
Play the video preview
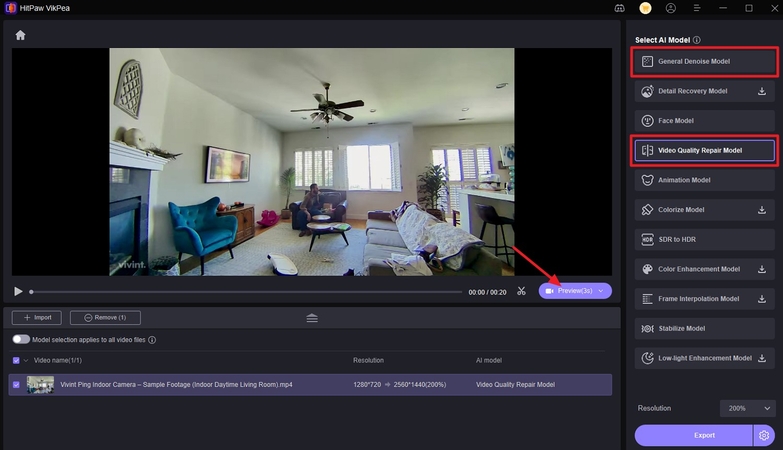18,291
